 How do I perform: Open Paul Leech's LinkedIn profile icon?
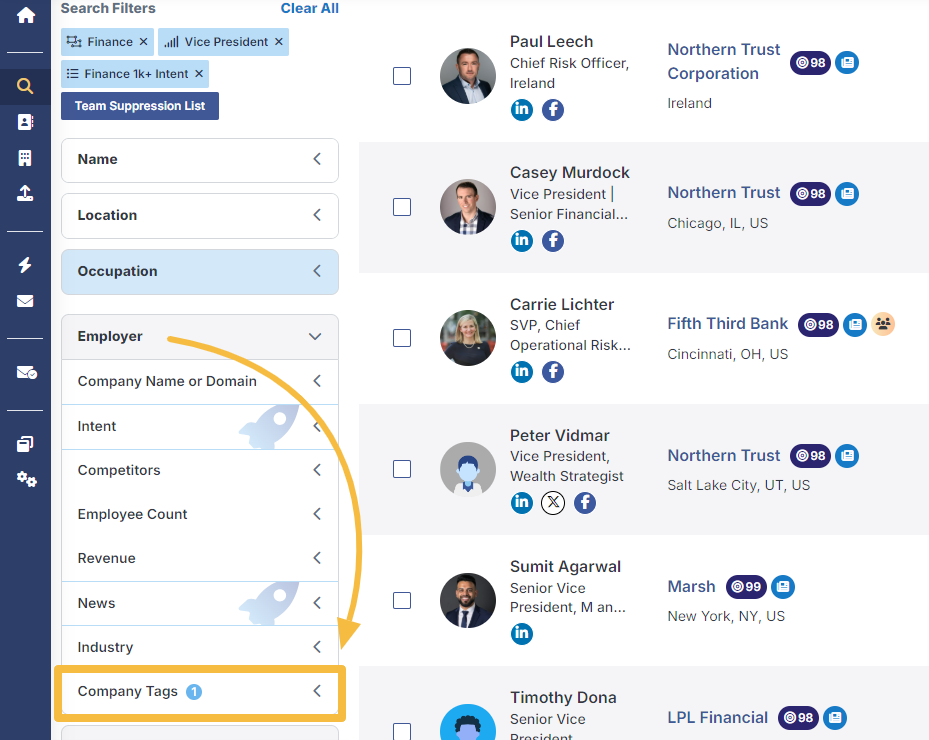[522, 110]
